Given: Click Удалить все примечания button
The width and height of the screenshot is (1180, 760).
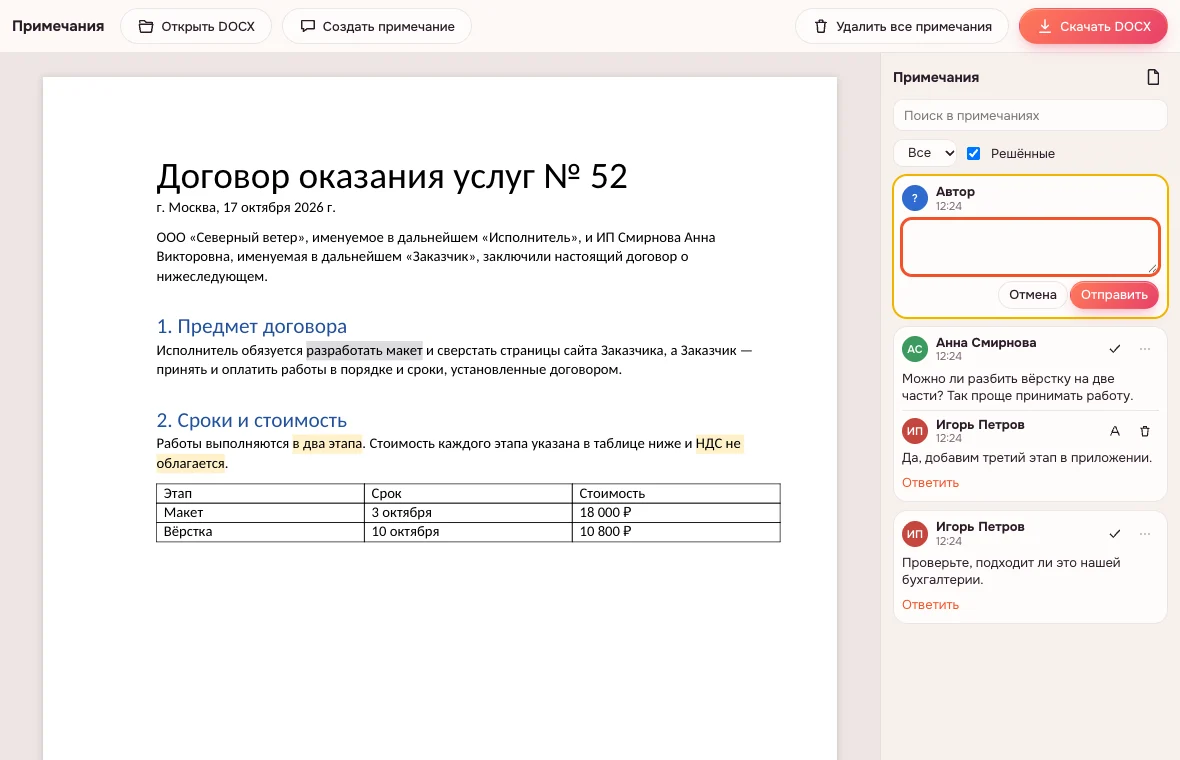Looking at the screenshot, I should pos(902,26).
